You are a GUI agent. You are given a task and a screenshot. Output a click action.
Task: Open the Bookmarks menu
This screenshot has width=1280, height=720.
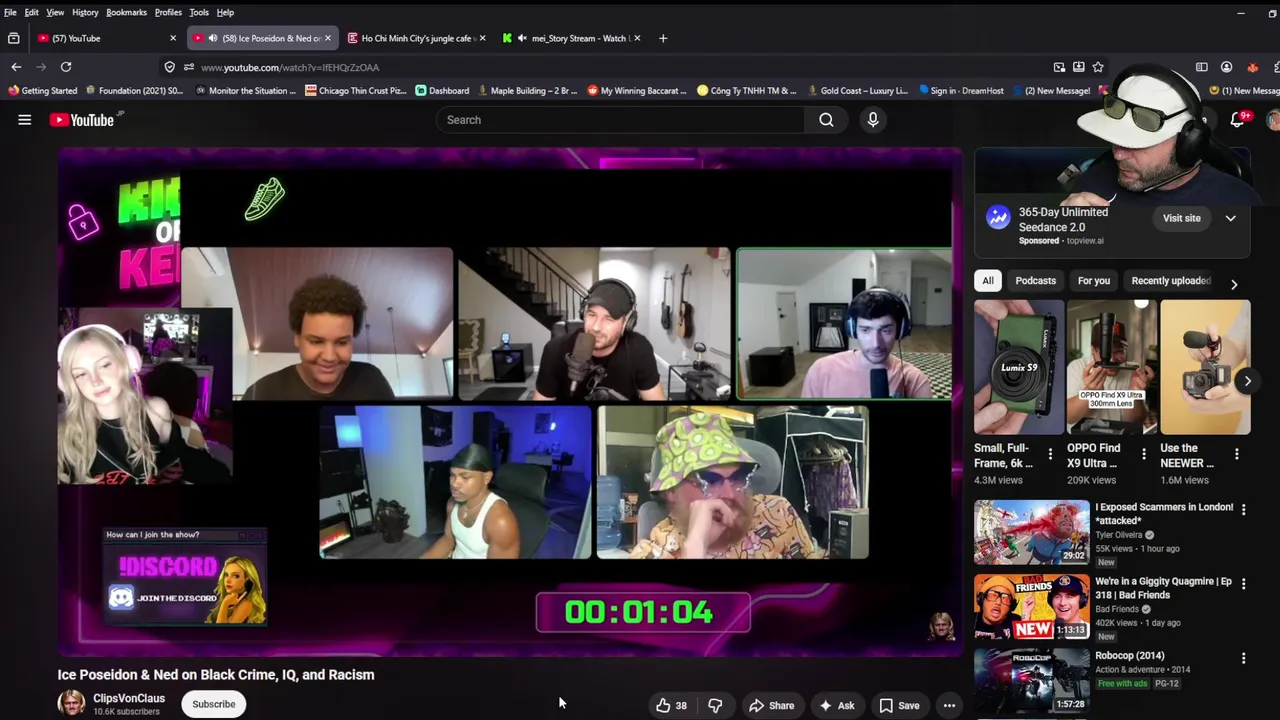[x=126, y=12]
